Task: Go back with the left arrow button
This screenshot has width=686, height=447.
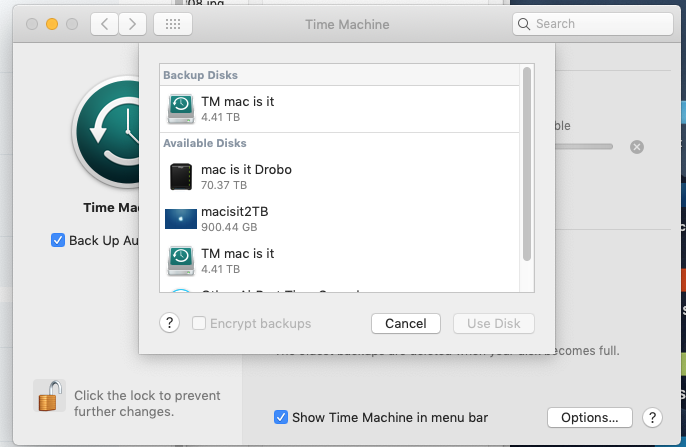Action: click(x=104, y=24)
